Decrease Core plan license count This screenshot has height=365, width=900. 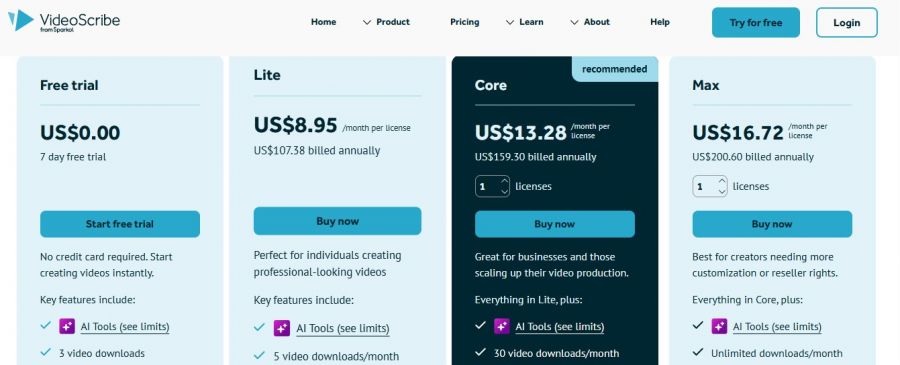pos(505,192)
